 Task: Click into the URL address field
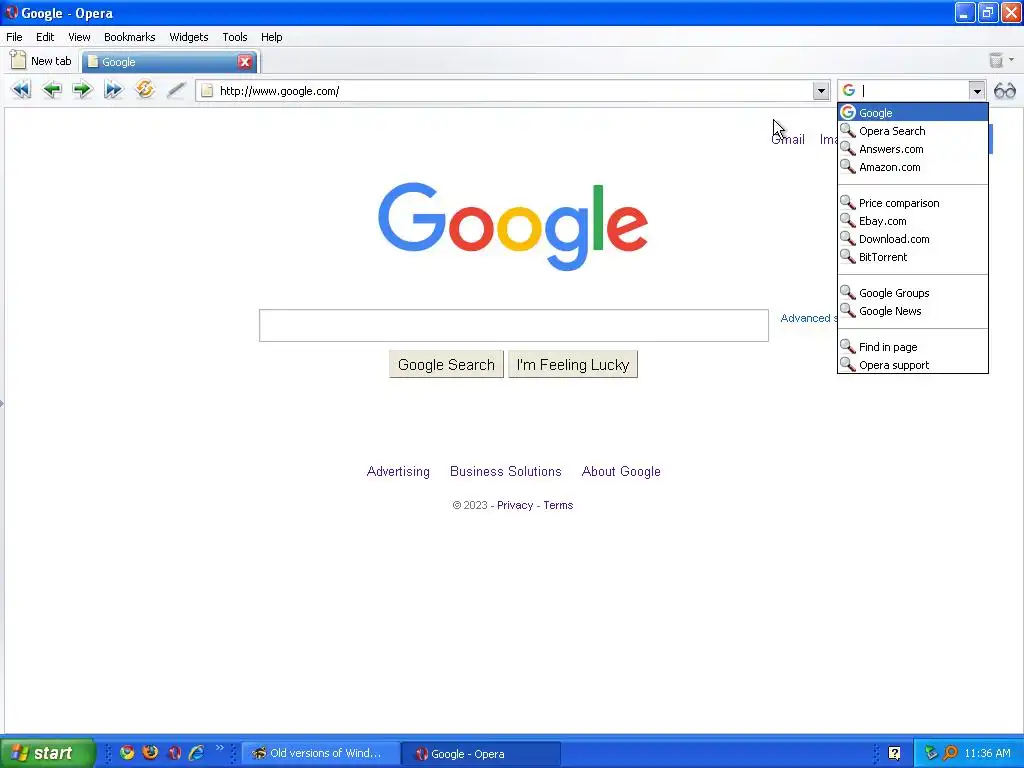[513, 91]
